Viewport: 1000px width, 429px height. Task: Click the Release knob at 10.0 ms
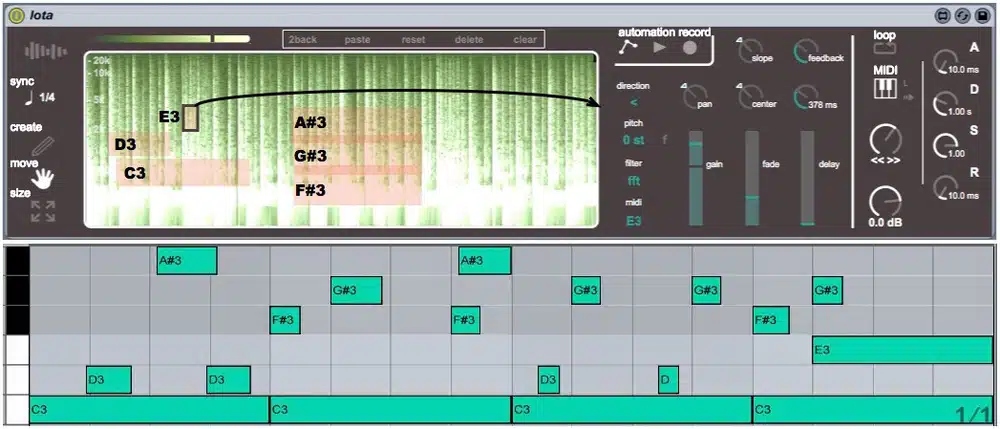944,187
